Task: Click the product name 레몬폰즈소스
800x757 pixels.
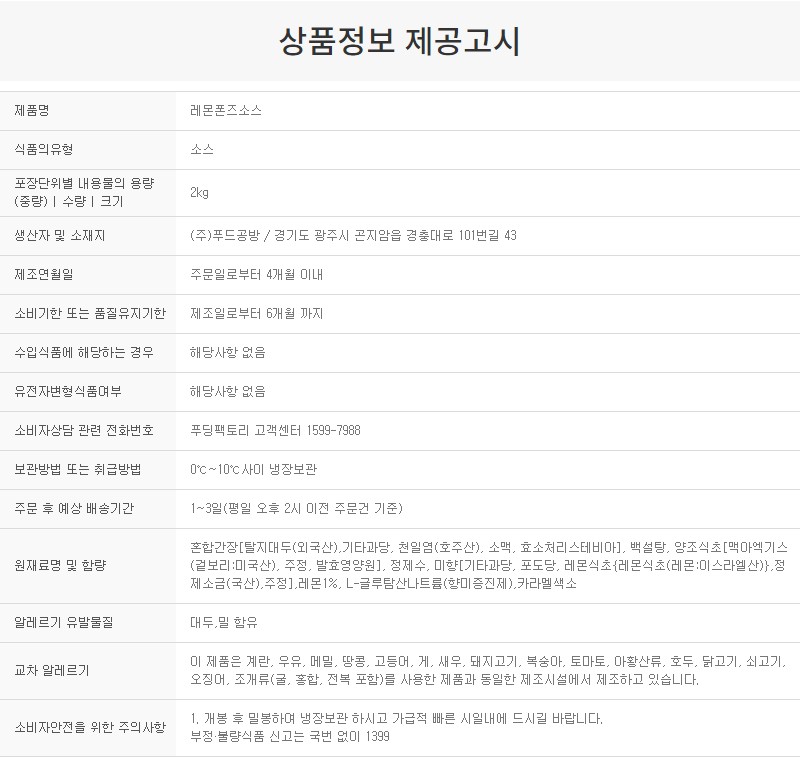Action: click(x=226, y=110)
